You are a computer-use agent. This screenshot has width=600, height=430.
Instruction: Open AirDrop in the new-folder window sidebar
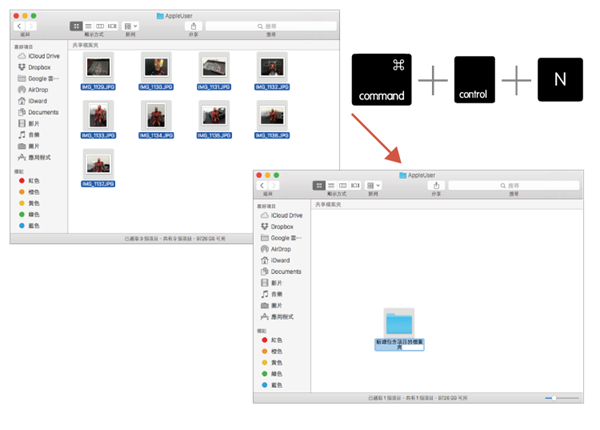pyautogui.click(x=276, y=249)
